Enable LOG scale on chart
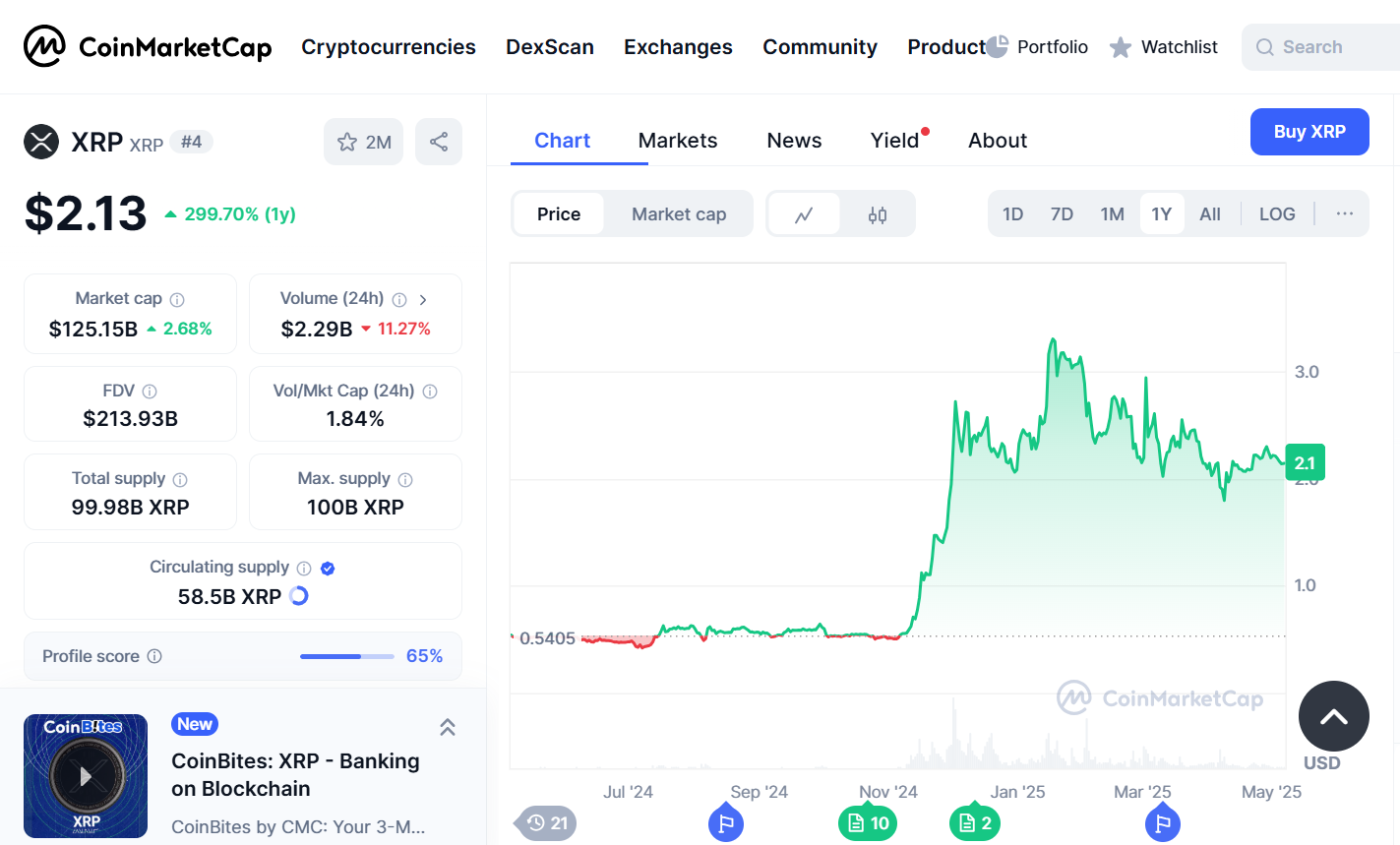1400x845 pixels. coord(1277,214)
